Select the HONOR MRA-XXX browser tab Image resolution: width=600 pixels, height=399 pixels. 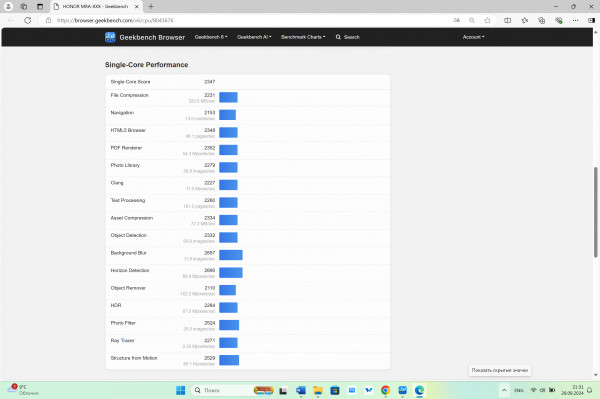pyautogui.click(x=96, y=7)
